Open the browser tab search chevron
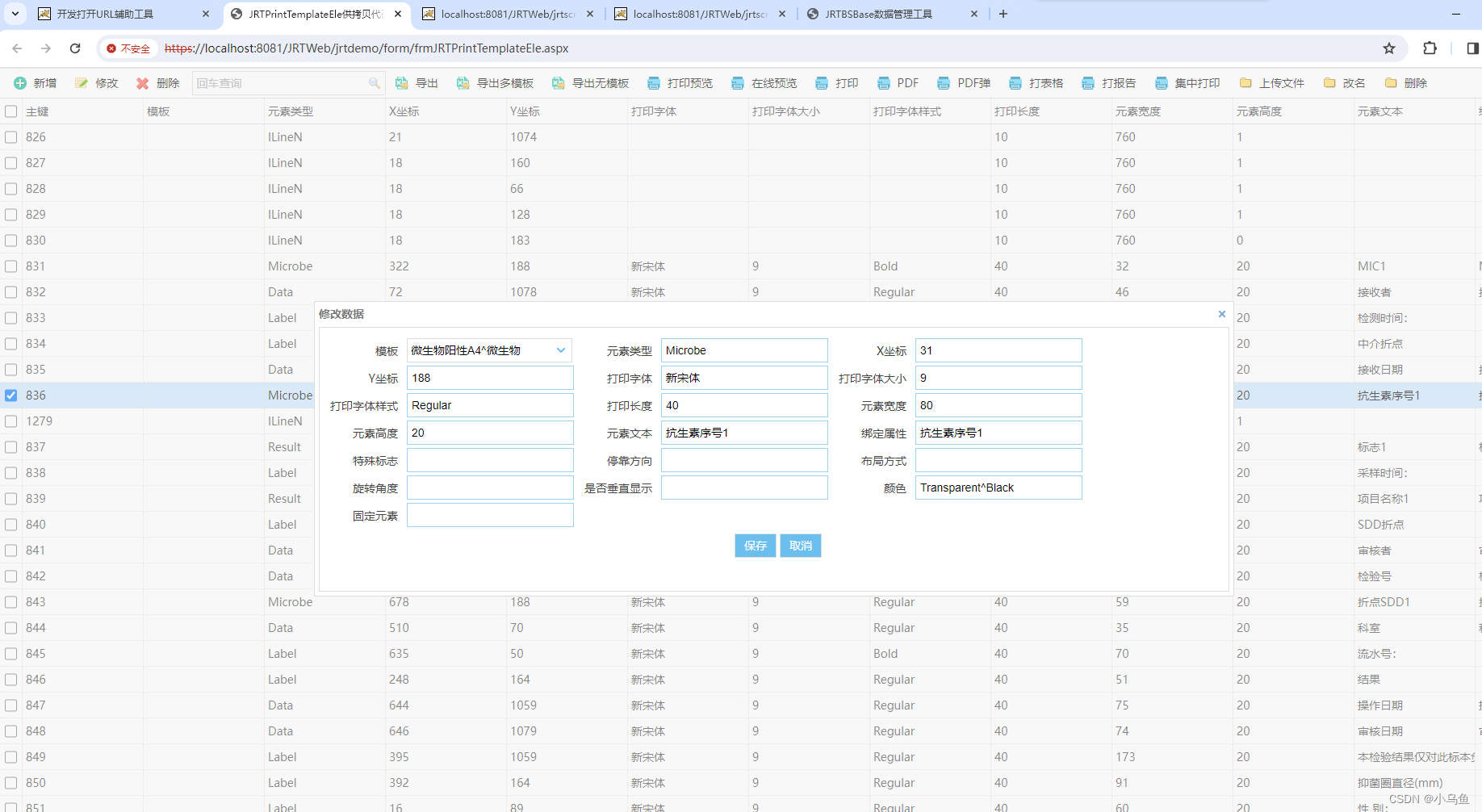This screenshot has width=1482, height=812. coord(15,14)
